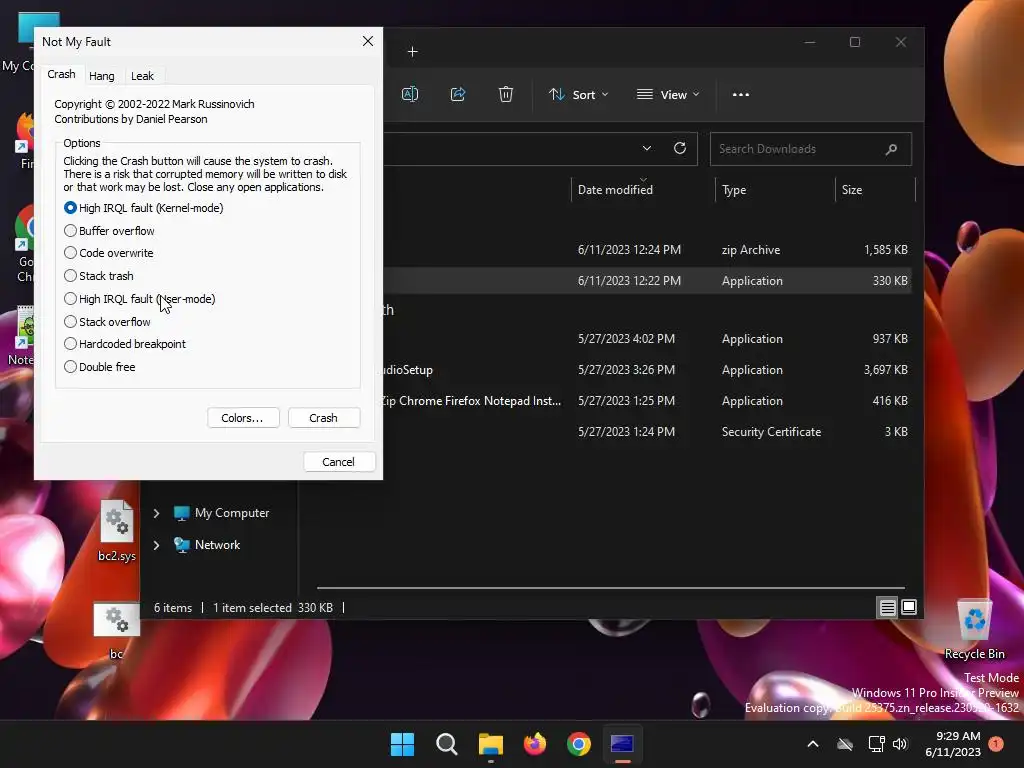Click the Rename icon in Explorer toolbar
Image resolution: width=1024 pixels, height=768 pixels.
(409, 94)
